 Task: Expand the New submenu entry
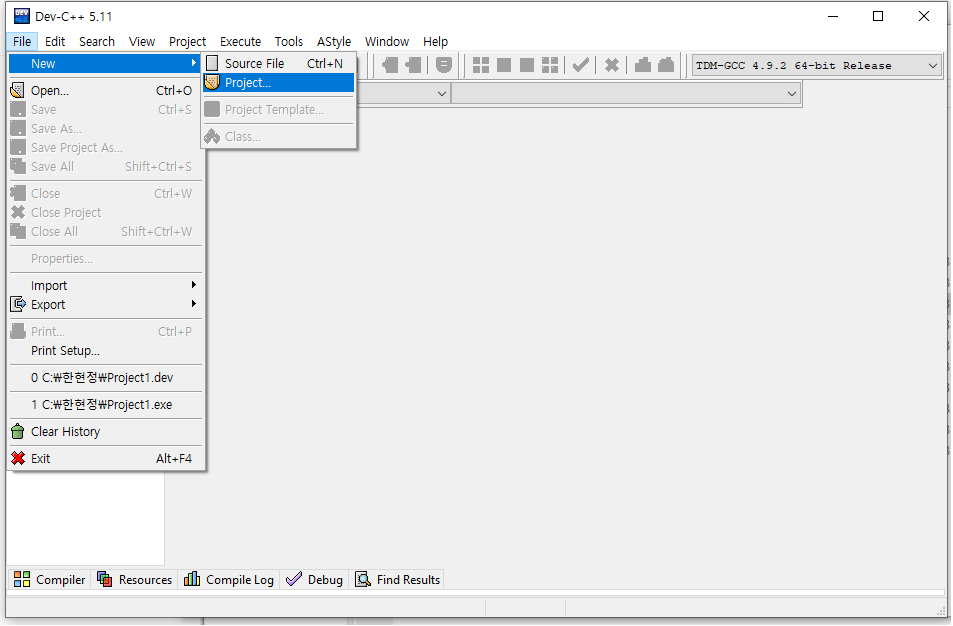[106, 63]
